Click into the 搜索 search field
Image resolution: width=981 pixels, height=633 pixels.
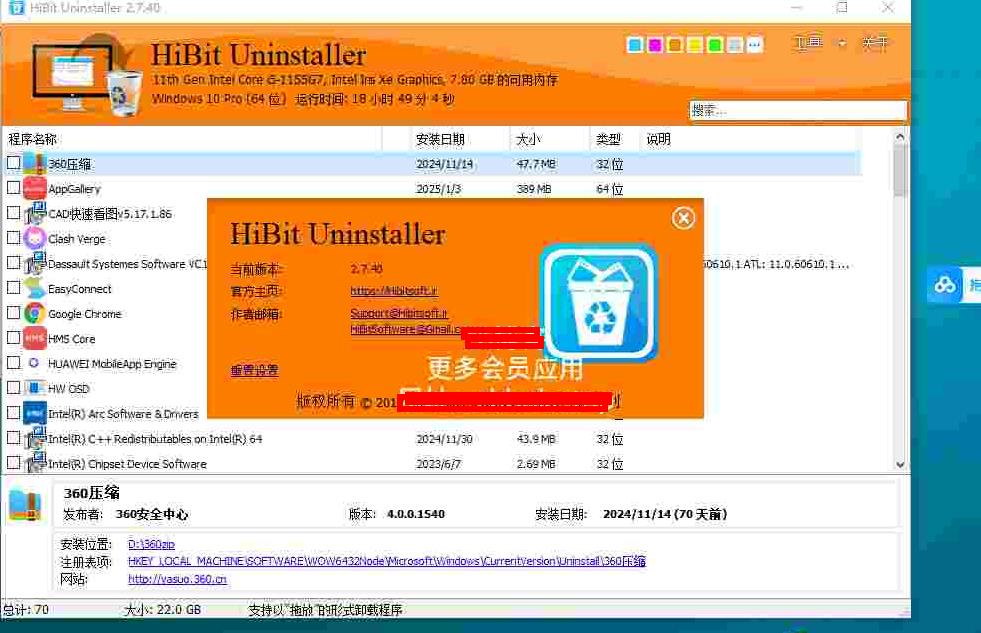point(798,111)
